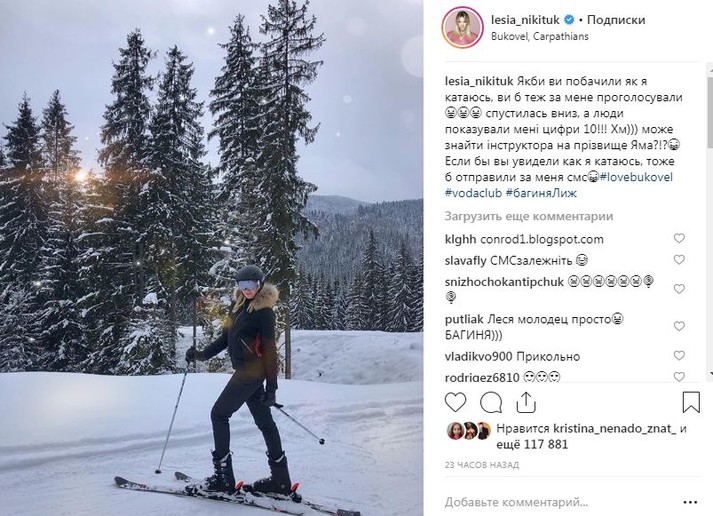
Task: Share the post using share icon
Action: click(x=525, y=402)
